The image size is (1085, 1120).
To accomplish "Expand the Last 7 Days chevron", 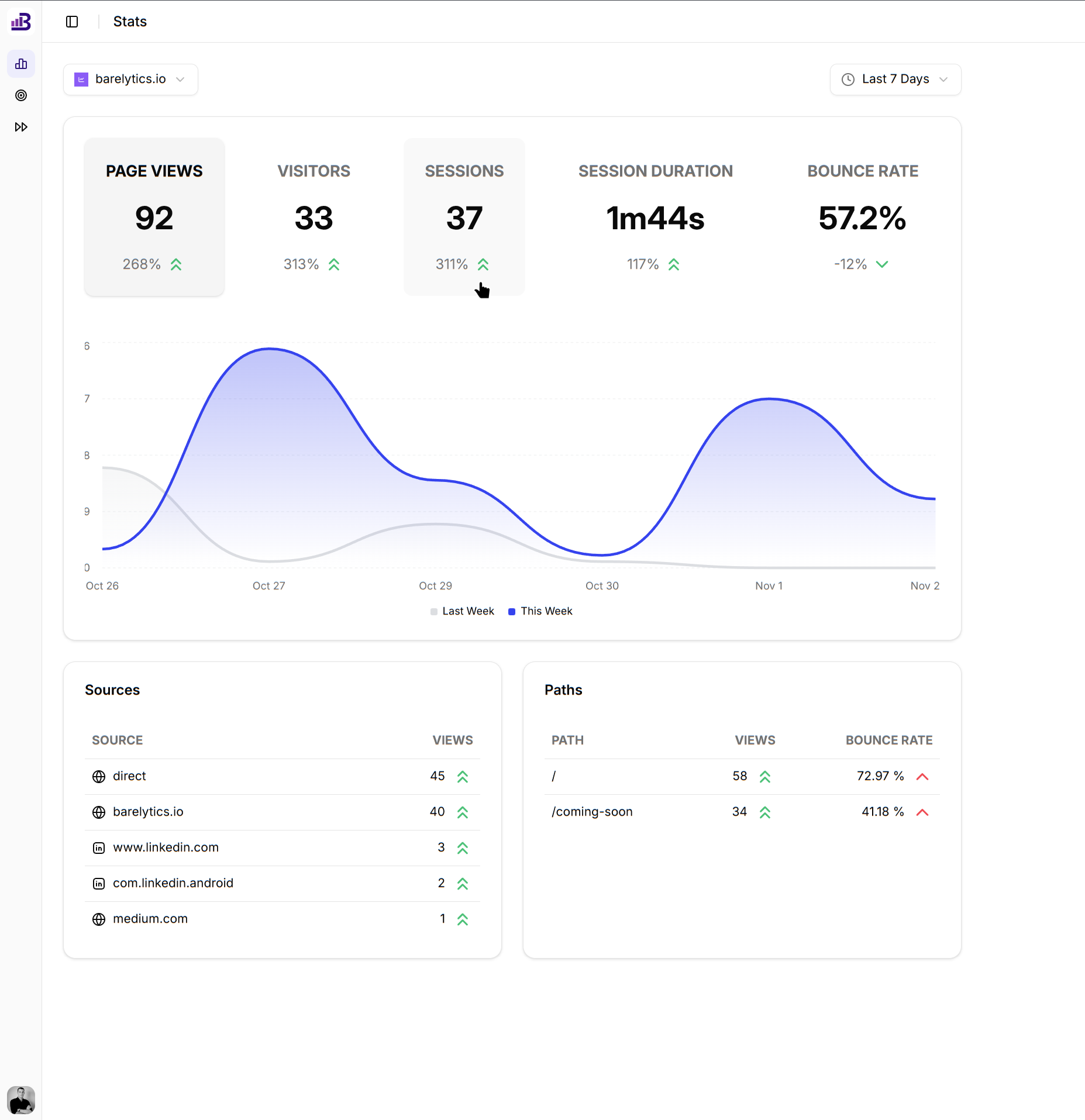I will pos(943,80).
